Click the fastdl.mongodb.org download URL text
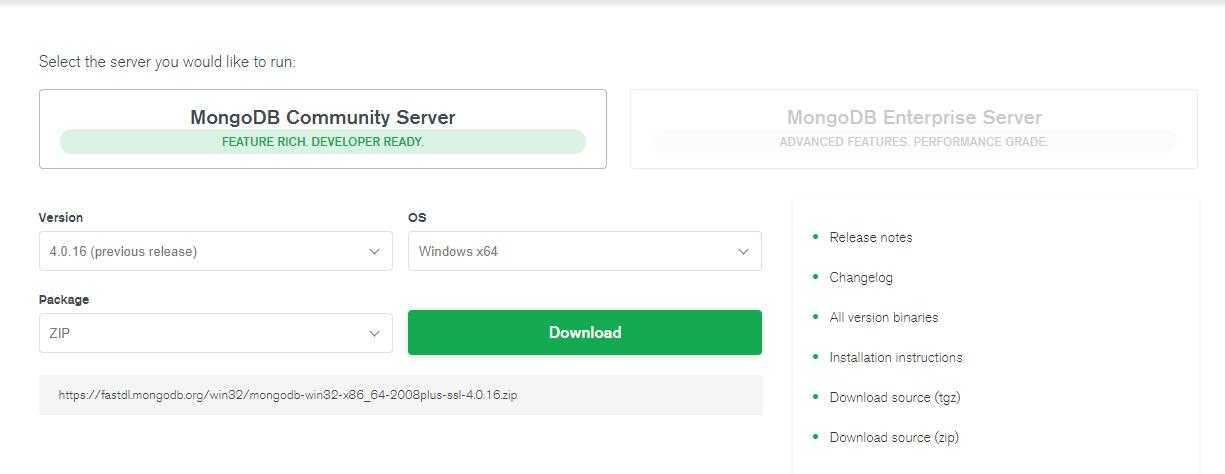Screen dimensions: 1225x474 tap(288, 395)
